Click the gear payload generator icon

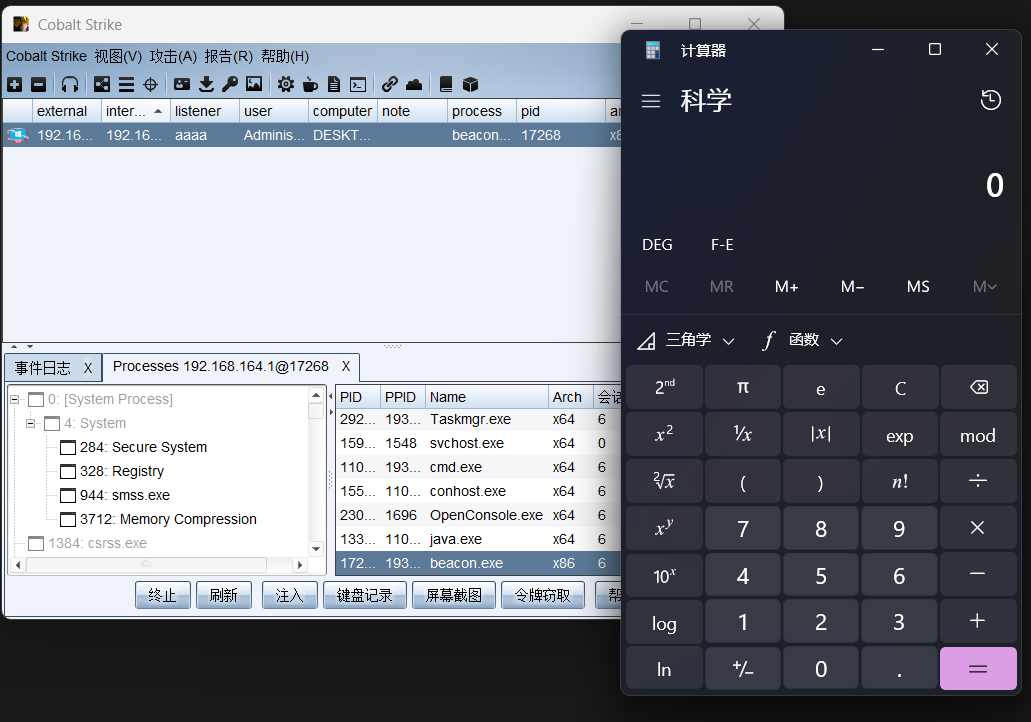[x=286, y=84]
